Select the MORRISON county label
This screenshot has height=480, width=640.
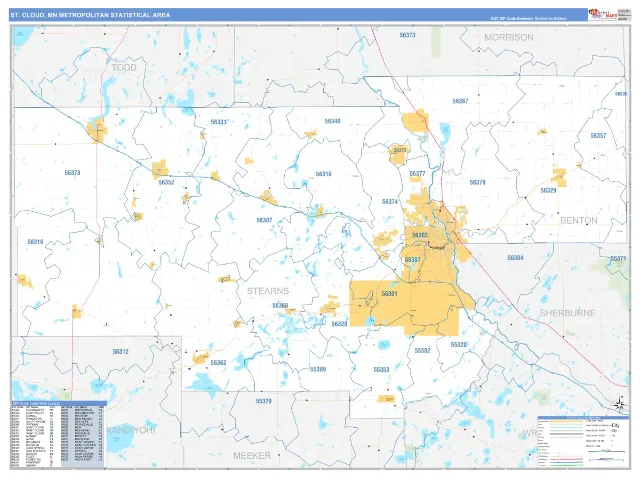[509, 38]
